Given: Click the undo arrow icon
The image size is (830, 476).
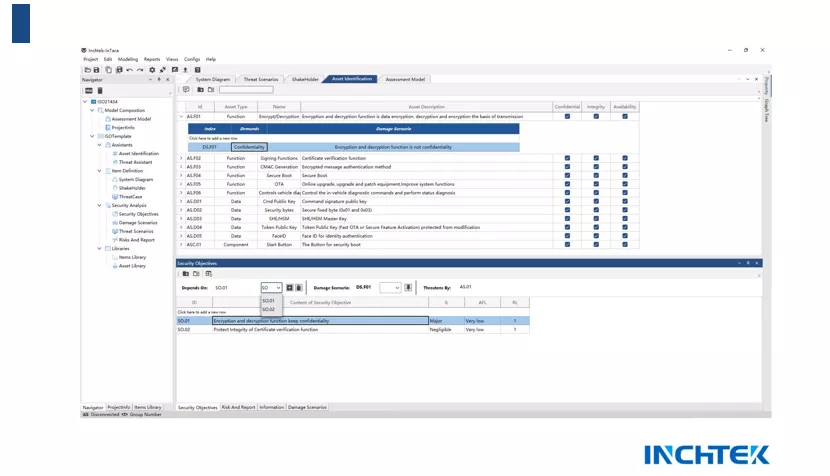Looking at the screenshot, I should point(130,70).
